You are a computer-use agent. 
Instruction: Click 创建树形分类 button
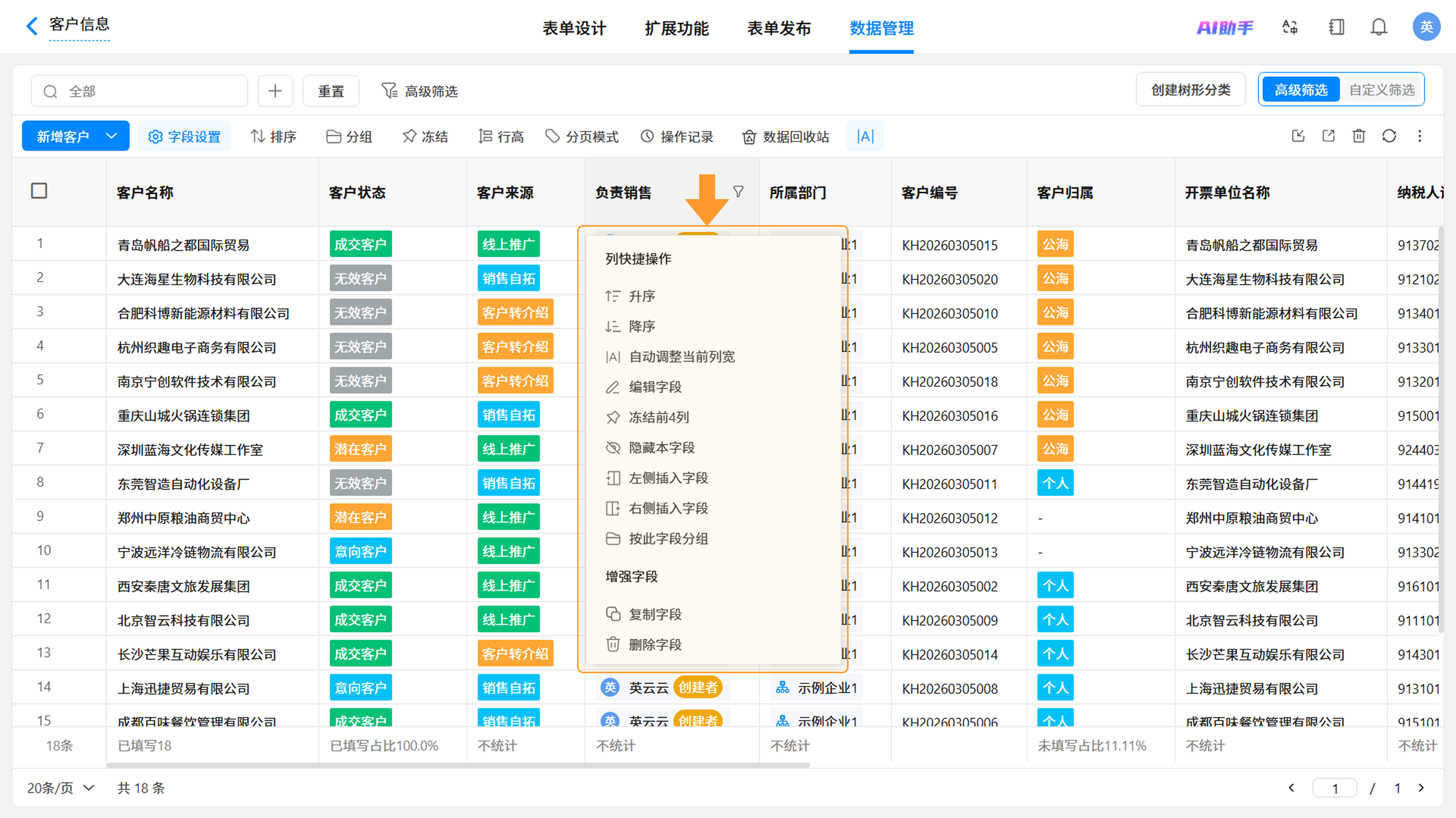tap(1190, 89)
